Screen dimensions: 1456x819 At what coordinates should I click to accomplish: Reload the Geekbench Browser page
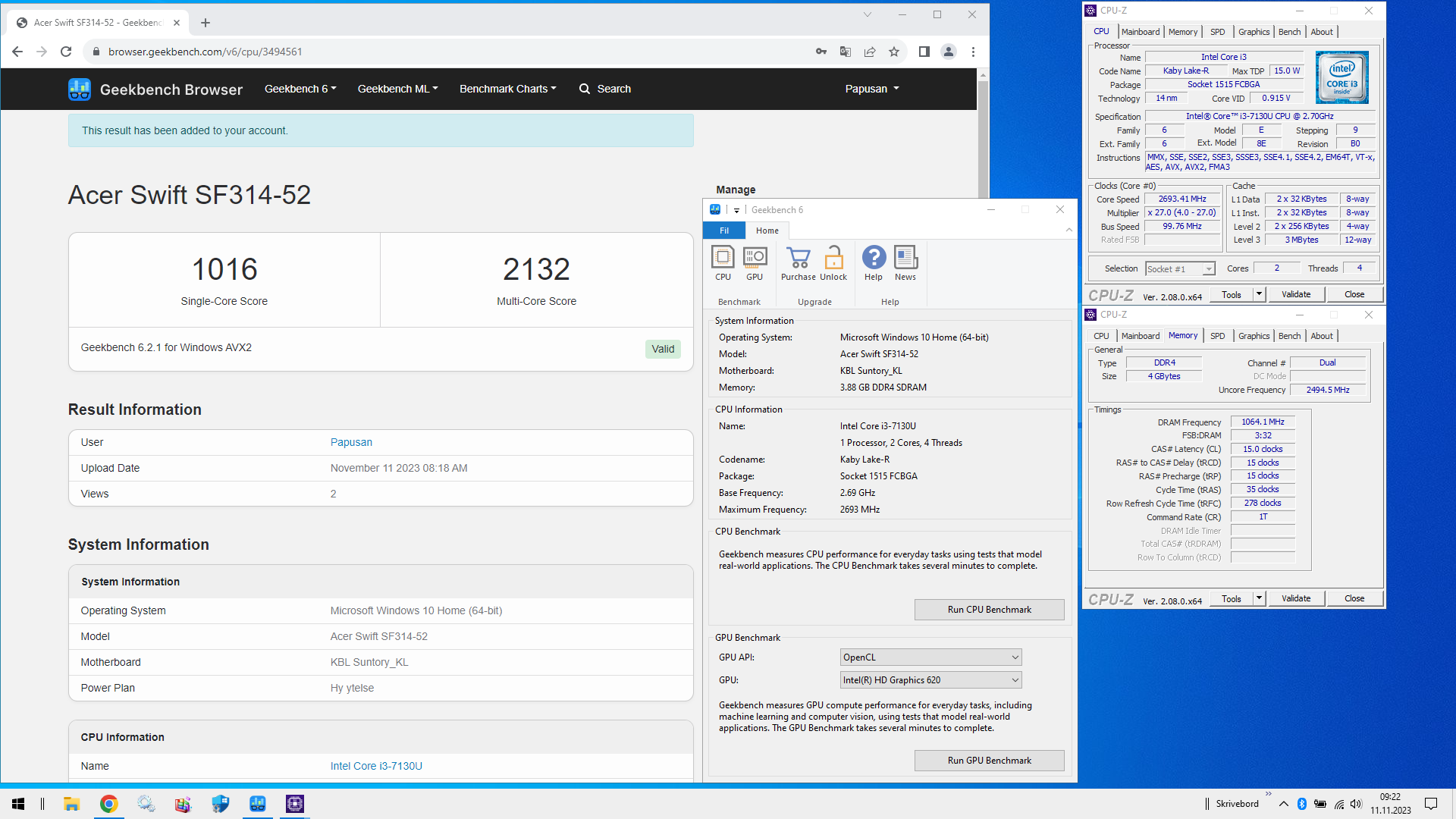pyautogui.click(x=66, y=52)
